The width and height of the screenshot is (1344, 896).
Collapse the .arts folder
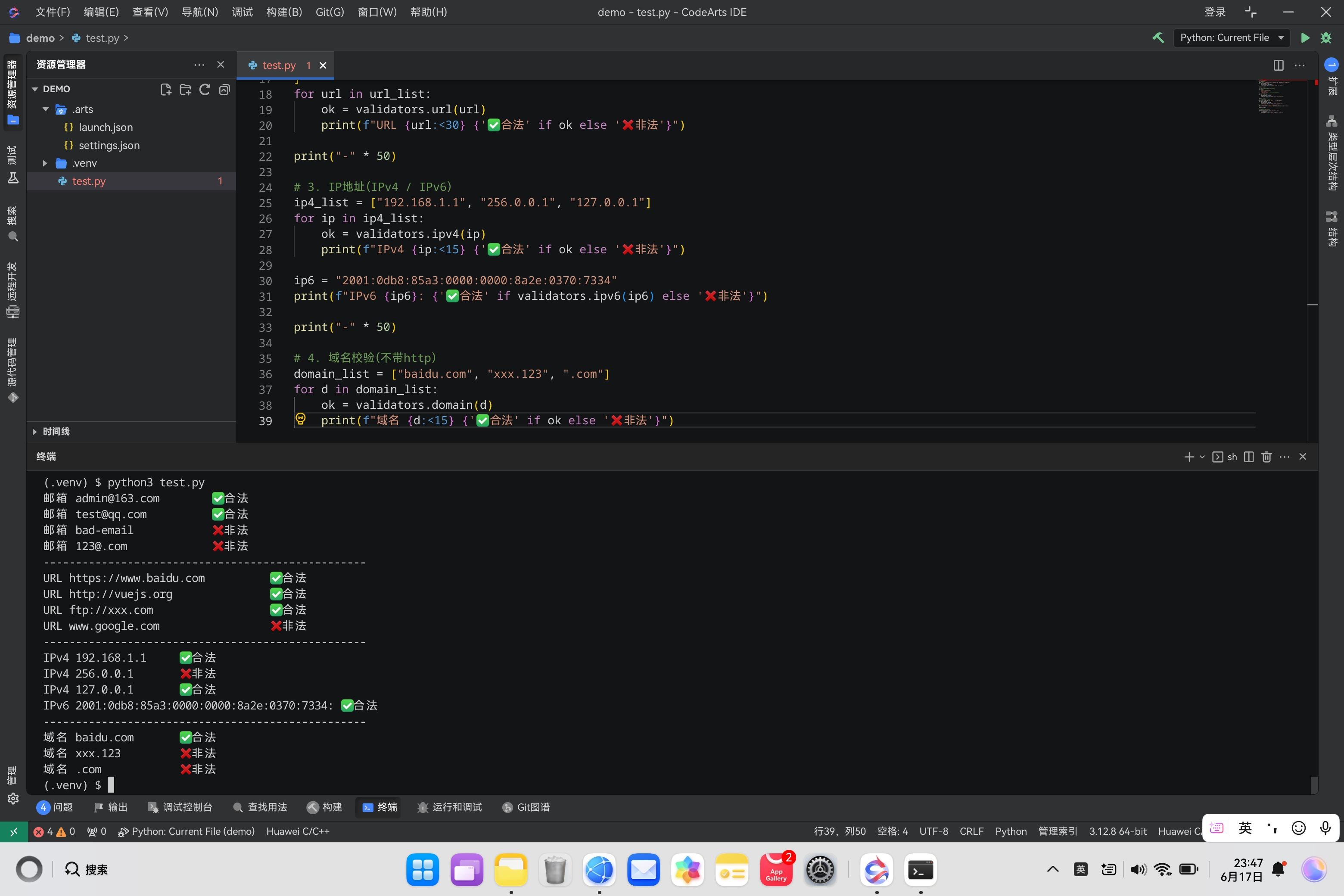(46, 109)
